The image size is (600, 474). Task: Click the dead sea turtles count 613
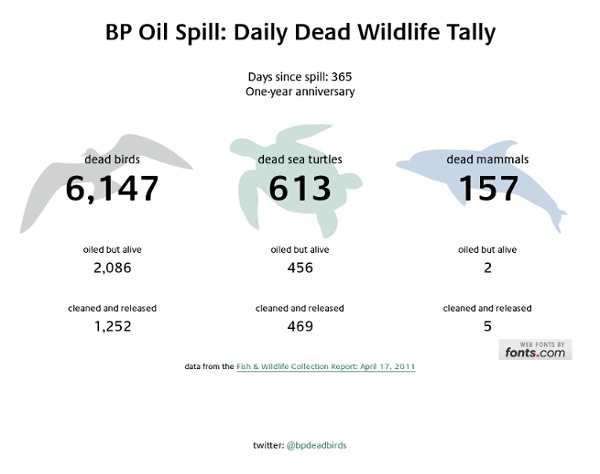coord(300,187)
